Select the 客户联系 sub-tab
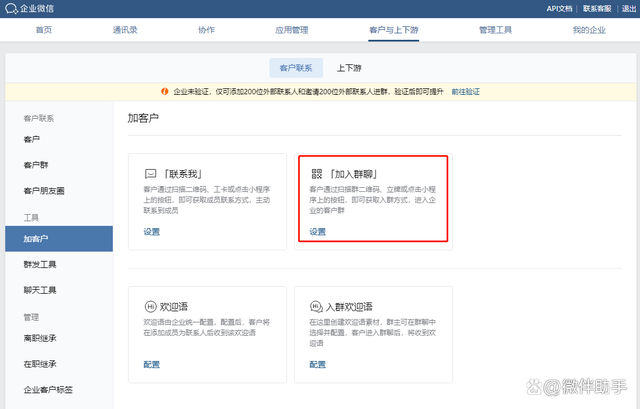The height and width of the screenshot is (409, 640). point(294,68)
